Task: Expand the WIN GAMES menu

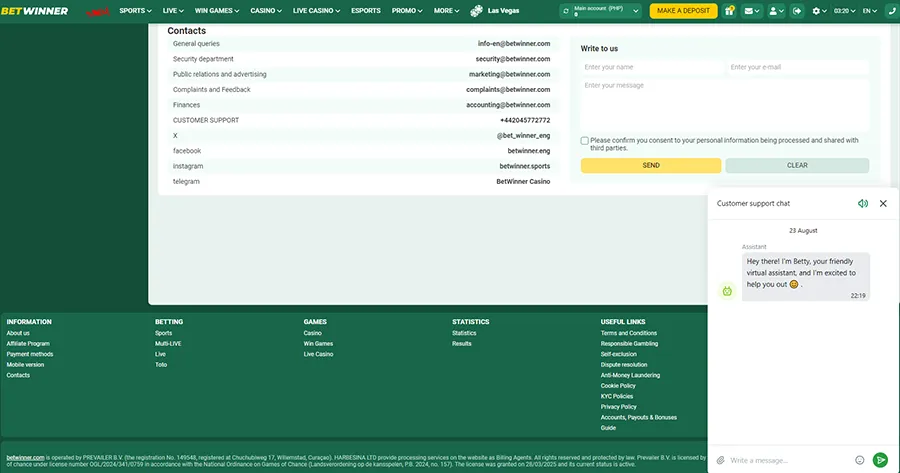Action: pos(217,11)
